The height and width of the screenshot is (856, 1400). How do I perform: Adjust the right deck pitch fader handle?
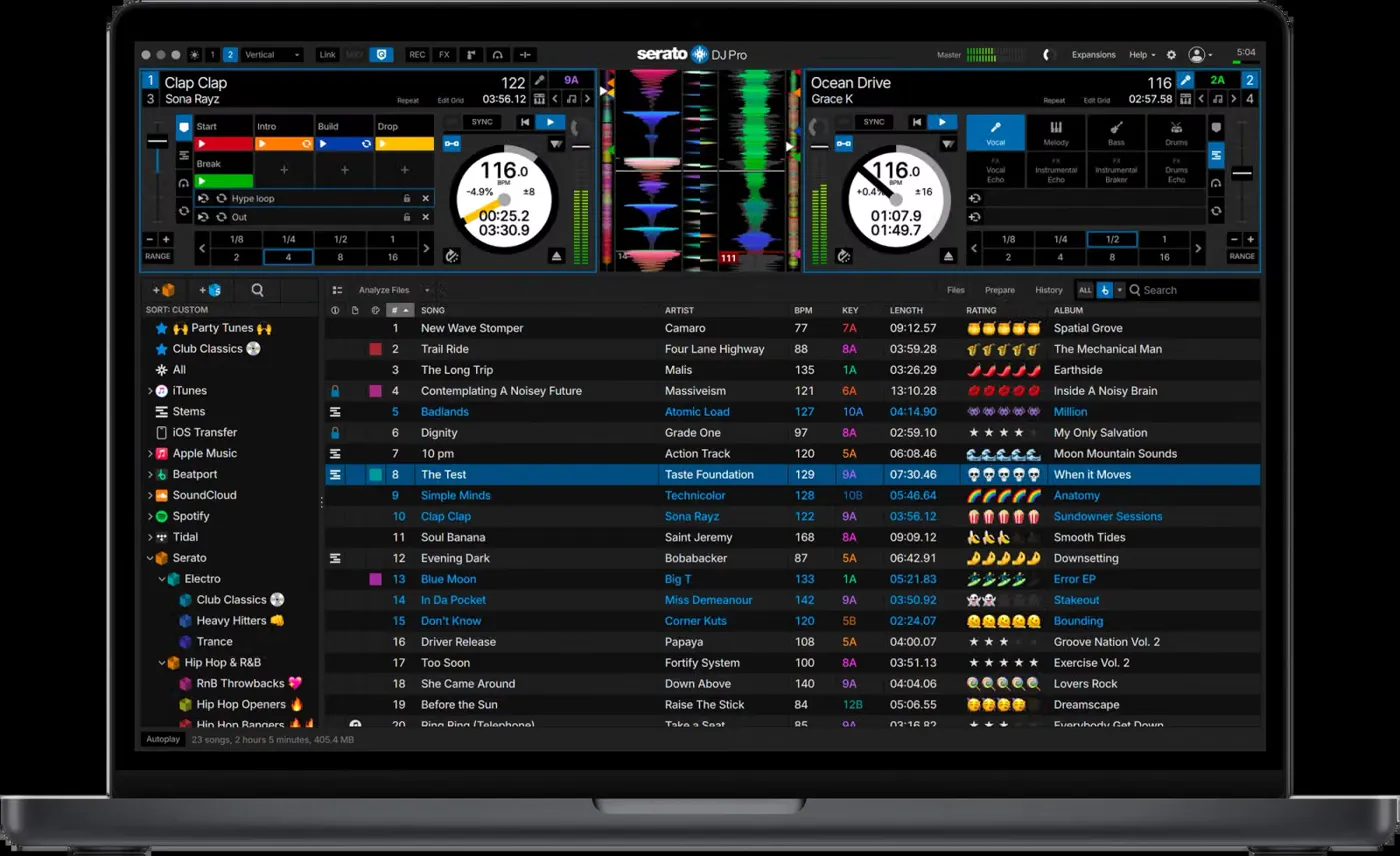pos(1242,174)
